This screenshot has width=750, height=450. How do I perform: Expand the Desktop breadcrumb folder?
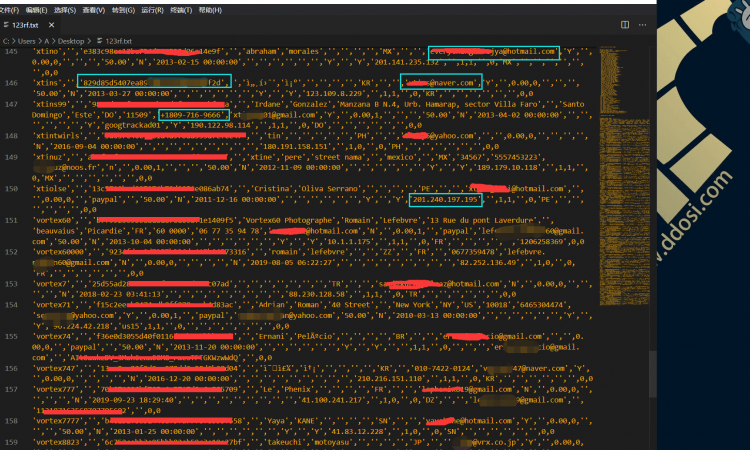coord(71,41)
